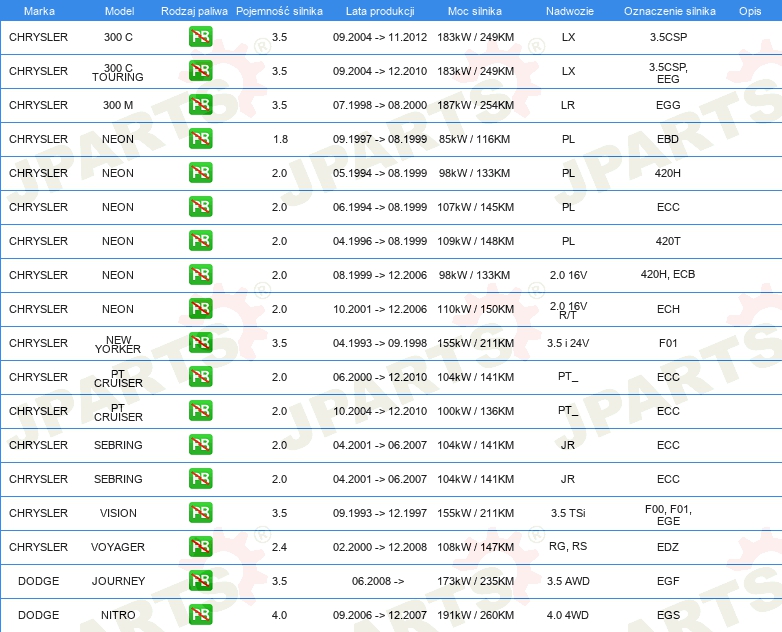
Task: Click the 420T engine code
Action: 668,241
